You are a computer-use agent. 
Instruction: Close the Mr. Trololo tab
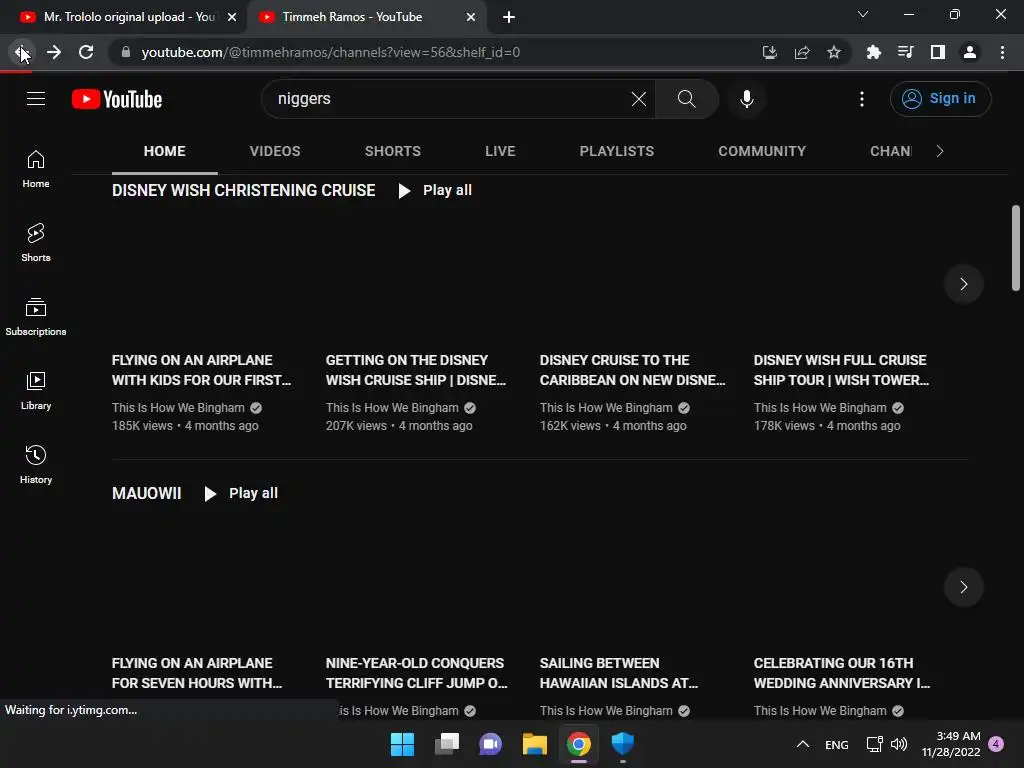click(232, 17)
